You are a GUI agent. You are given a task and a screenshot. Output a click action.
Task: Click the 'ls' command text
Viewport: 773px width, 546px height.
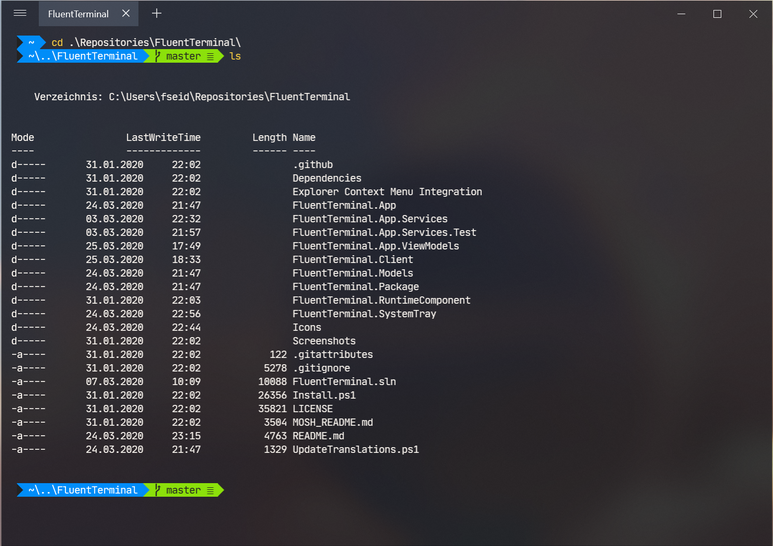click(x=235, y=56)
